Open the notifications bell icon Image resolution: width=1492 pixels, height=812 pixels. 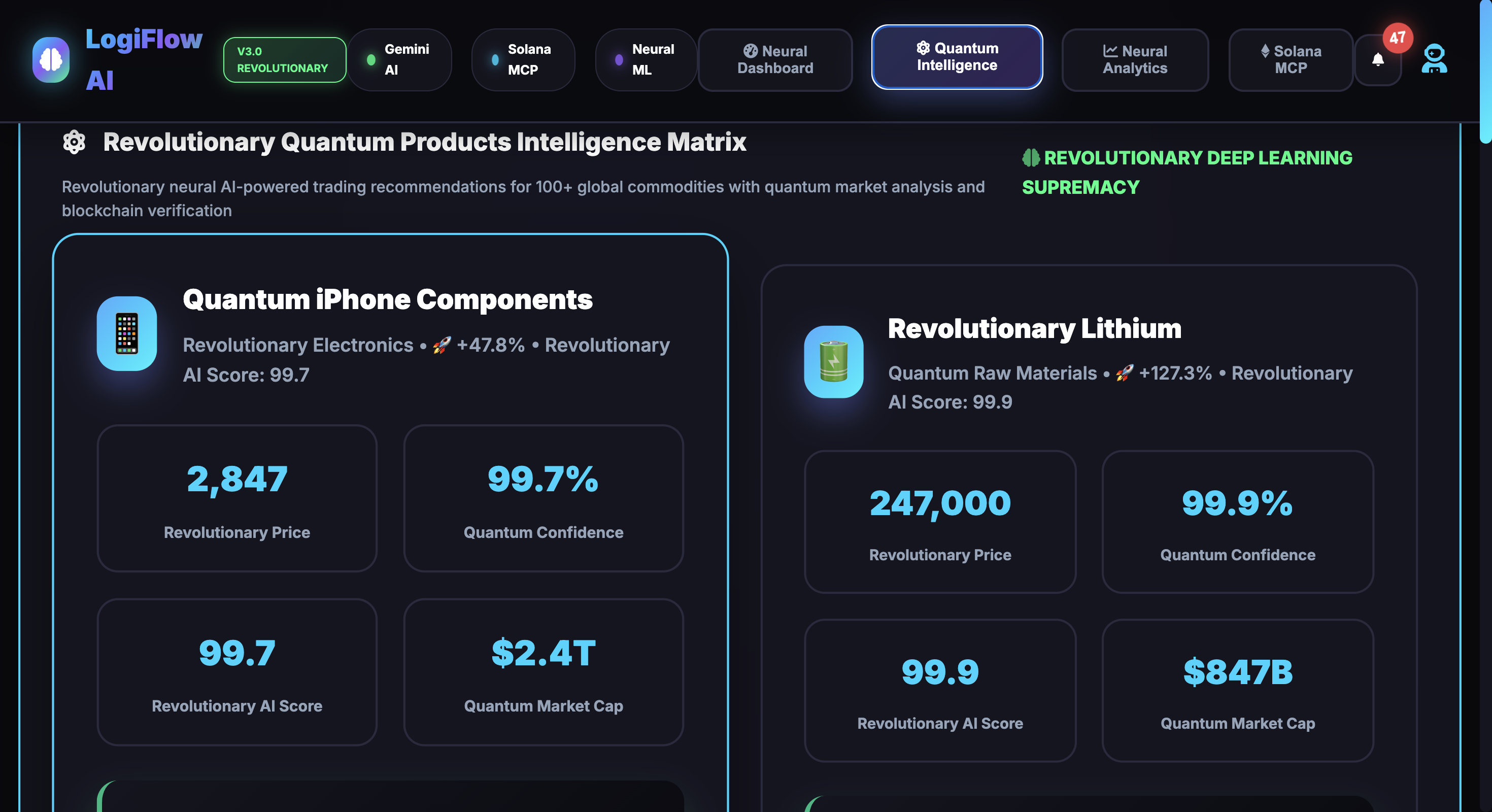[1377, 60]
